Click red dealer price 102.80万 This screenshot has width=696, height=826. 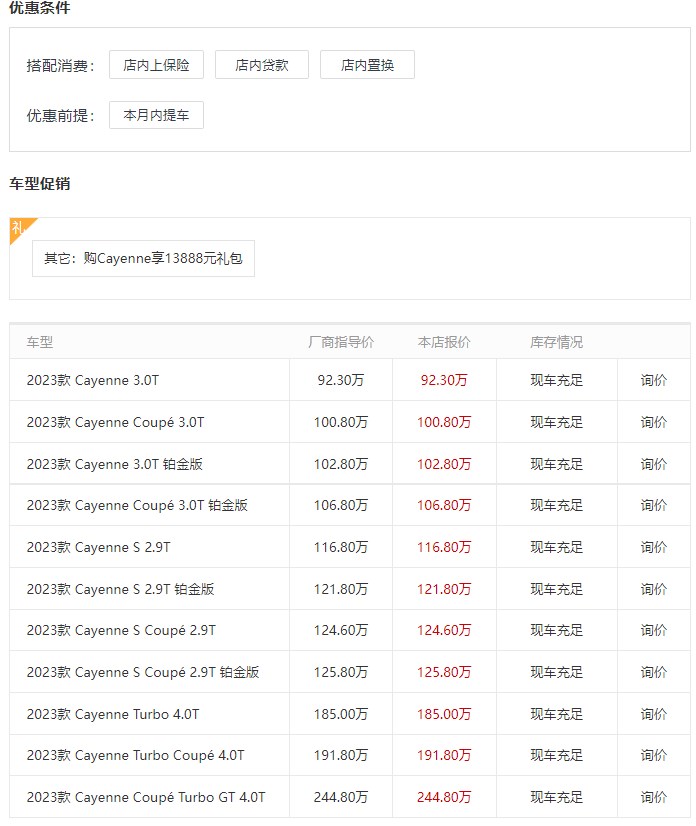point(444,464)
